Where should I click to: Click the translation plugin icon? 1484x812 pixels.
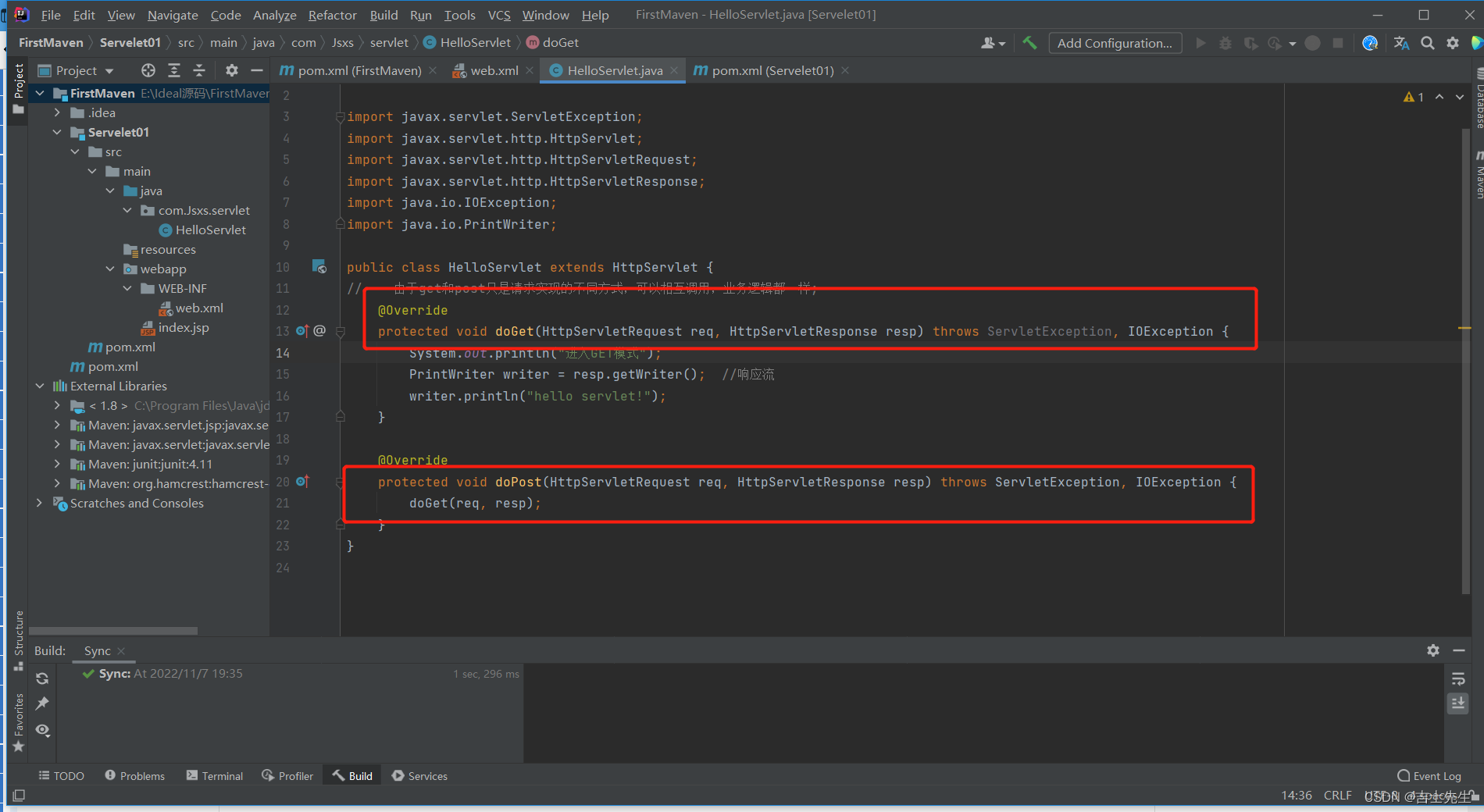click(x=1401, y=43)
